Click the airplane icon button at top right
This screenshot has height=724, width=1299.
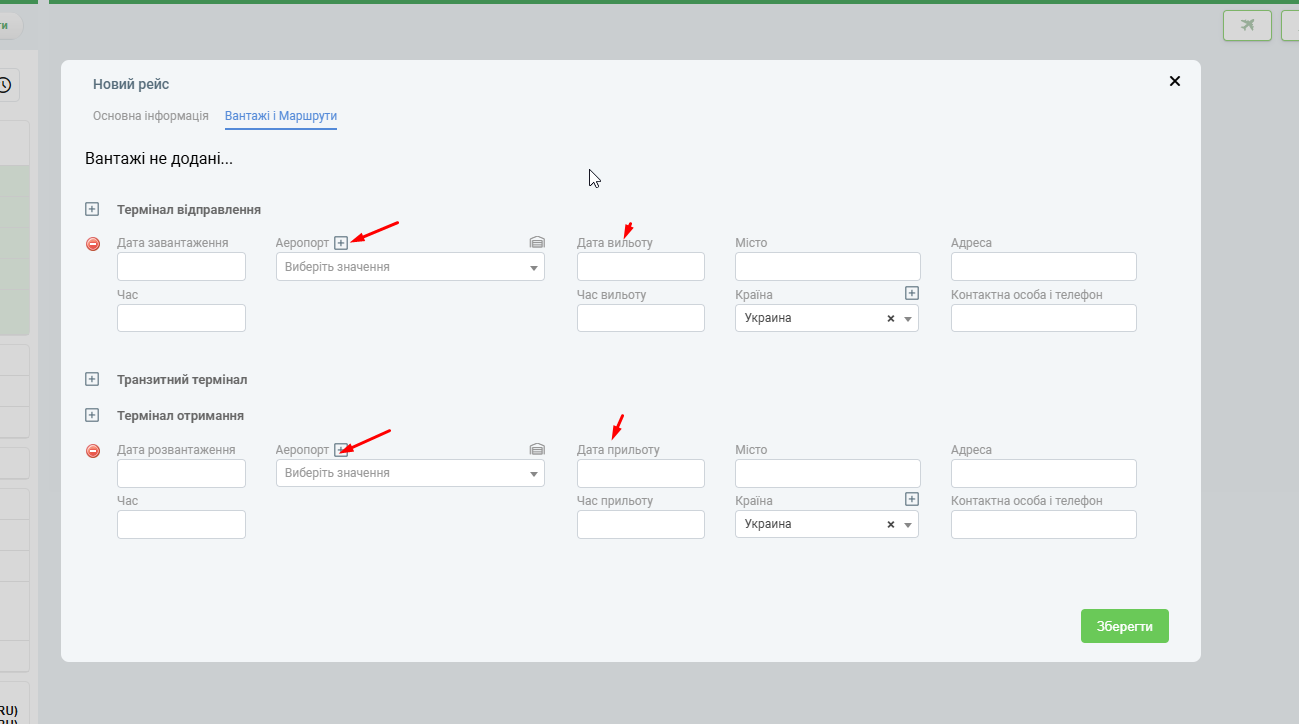pos(1247,25)
